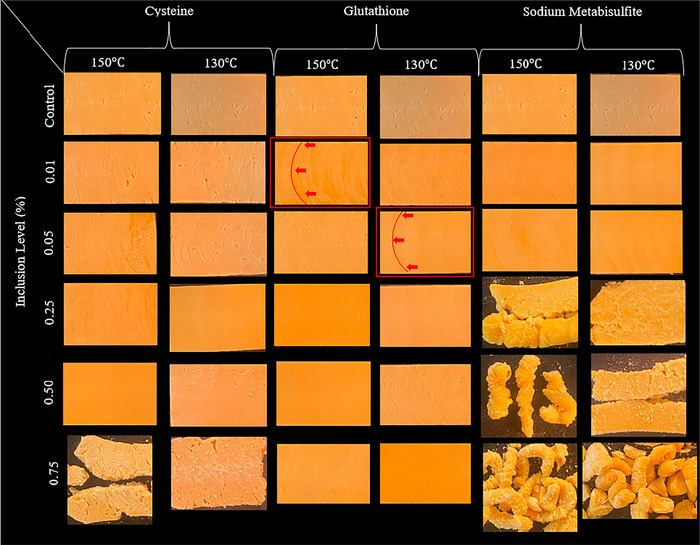Select the Sodium Metabisulfite 150°C Control image
Viewport: 700px width, 545px height.
click(529, 104)
